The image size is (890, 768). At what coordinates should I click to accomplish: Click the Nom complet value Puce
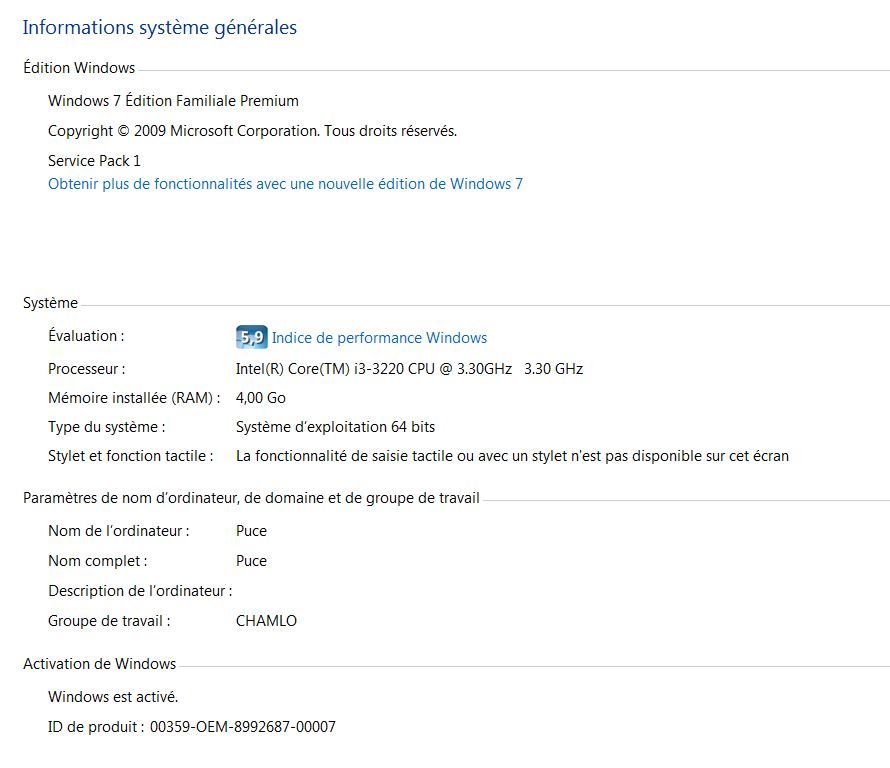[251, 561]
